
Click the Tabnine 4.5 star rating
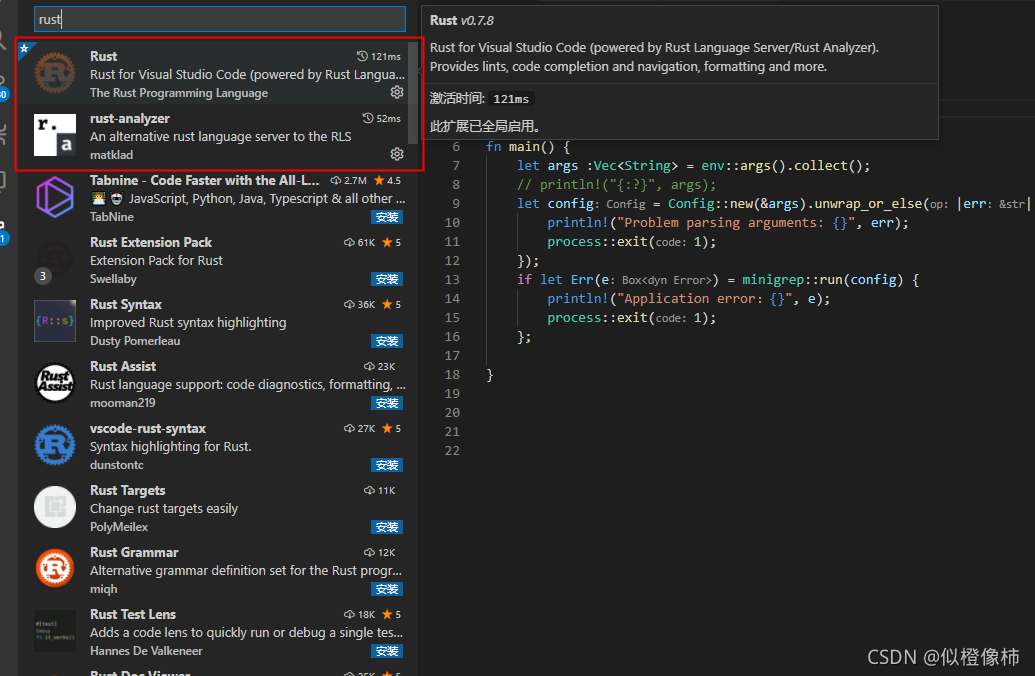(387, 180)
